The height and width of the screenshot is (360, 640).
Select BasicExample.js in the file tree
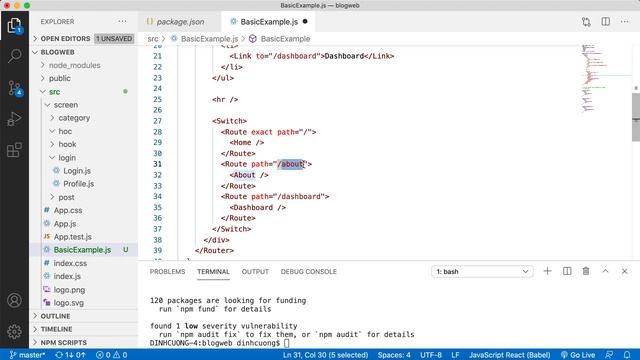tap(82, 250)
